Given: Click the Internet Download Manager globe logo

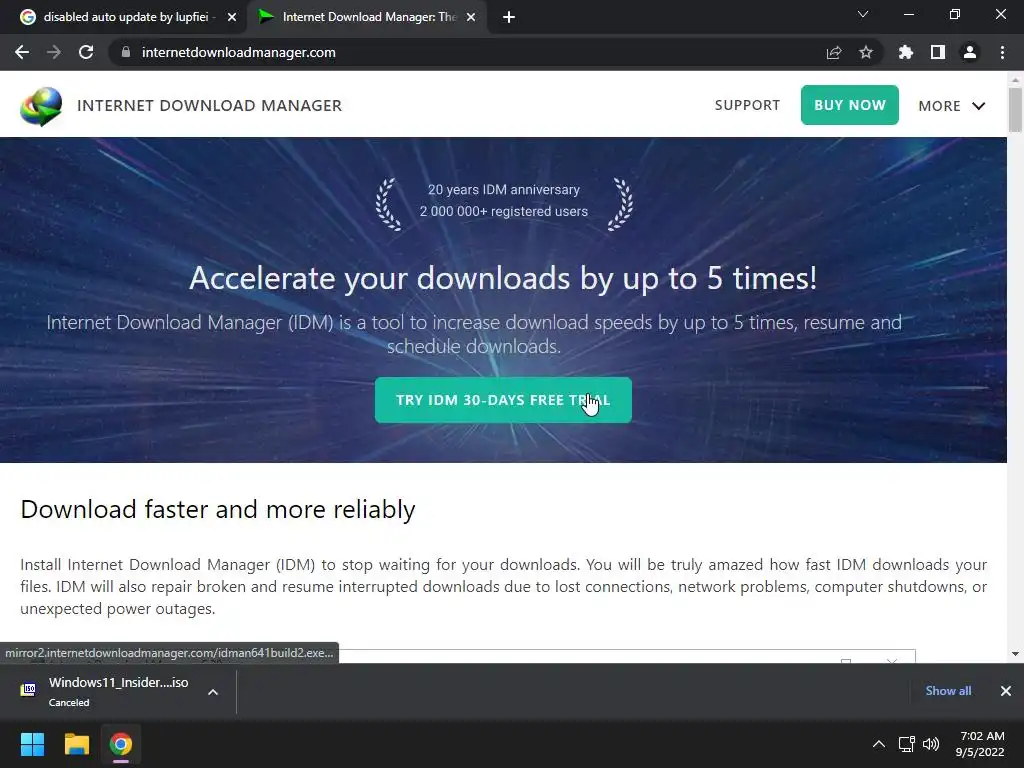Looking at the screenshot, I should click(x=41, y=106).
